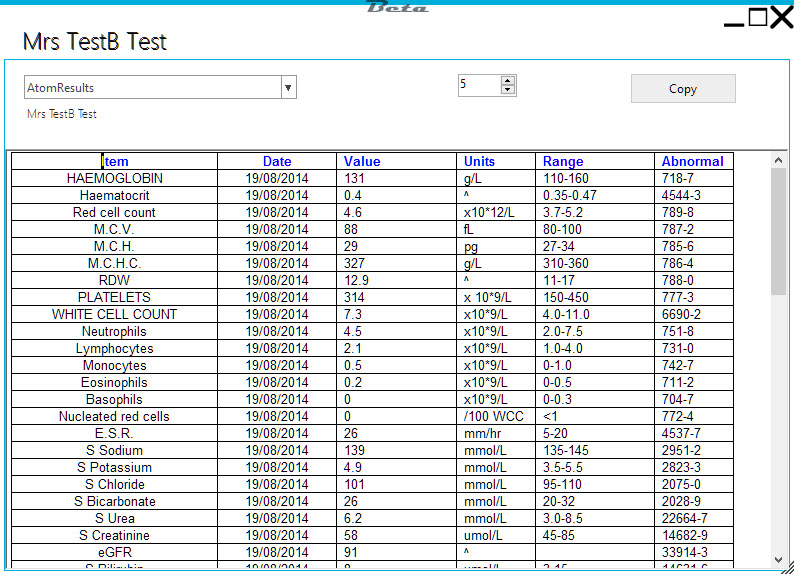Select the S Creatinine item cell
Viewport: 794px width, 575px height.
point(114,536)
